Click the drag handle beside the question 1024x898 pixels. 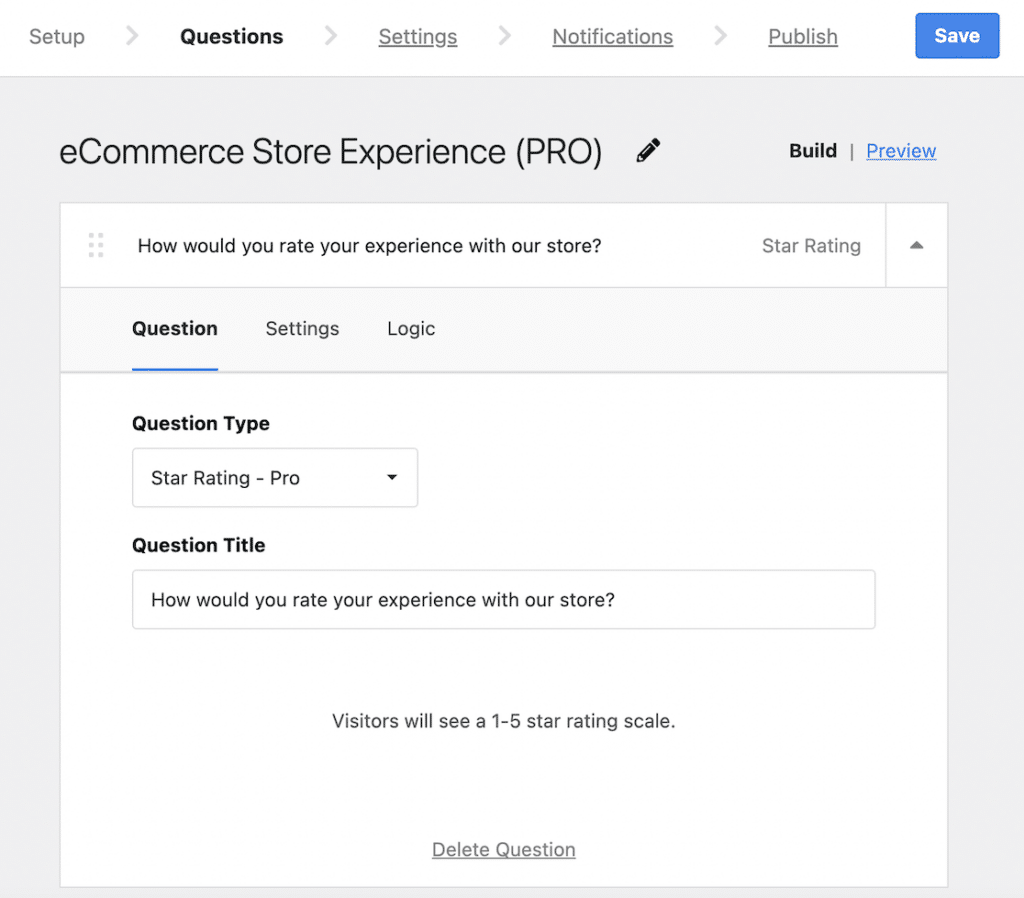coord(96,245)
